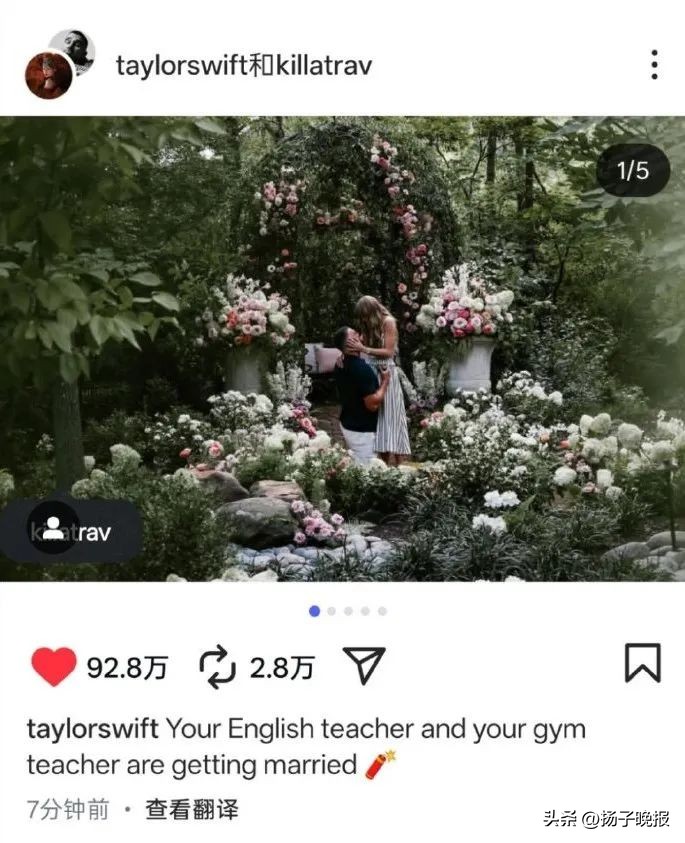View the 2.8万 reposts count
The height and width of the screenshot is (843, 685).
point(282,668)
